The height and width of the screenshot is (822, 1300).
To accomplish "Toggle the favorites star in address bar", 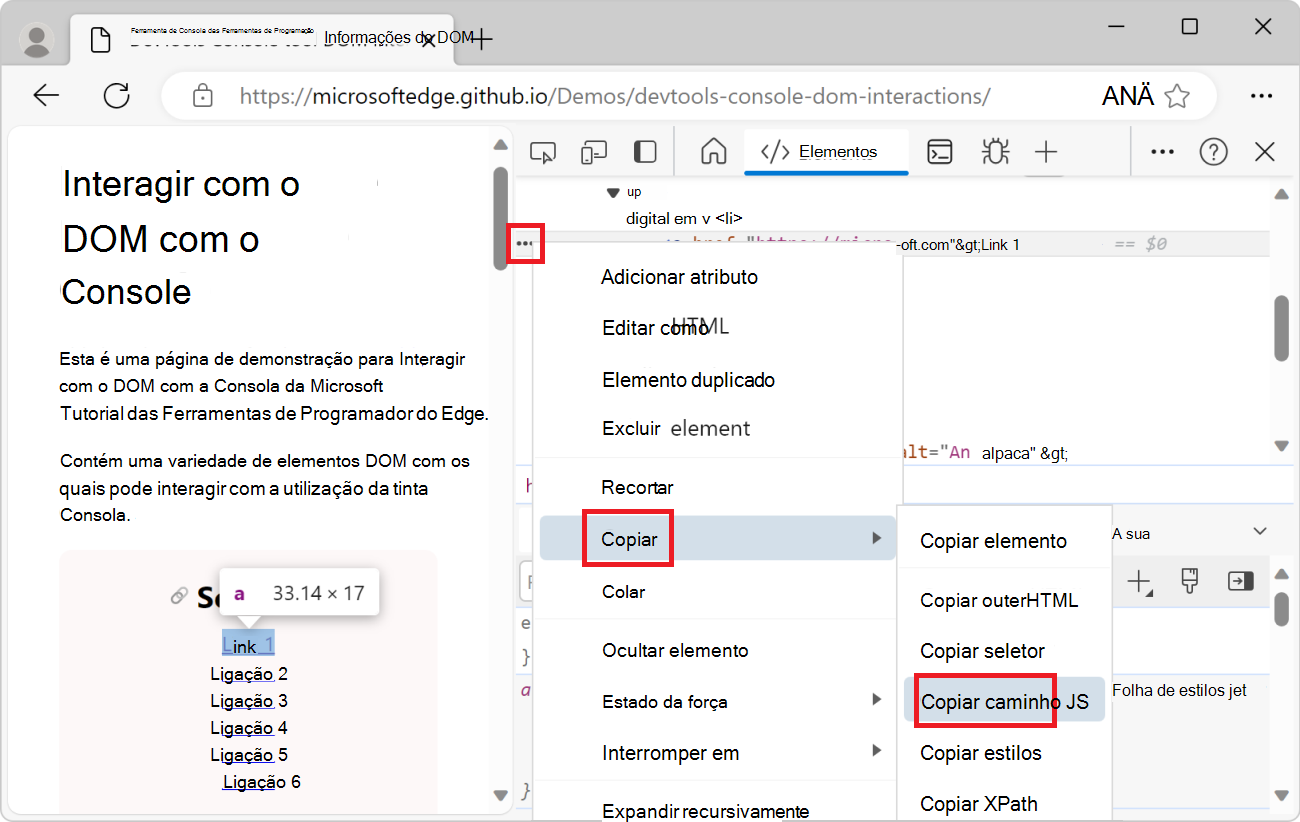I will tap(1178, 95).
